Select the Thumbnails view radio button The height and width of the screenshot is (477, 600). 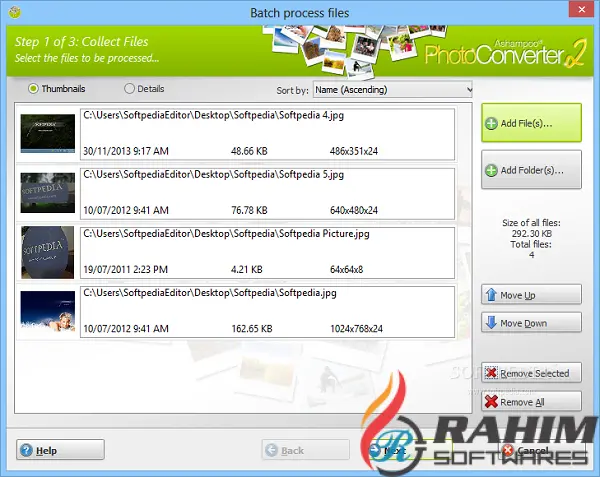coord(33,89)
